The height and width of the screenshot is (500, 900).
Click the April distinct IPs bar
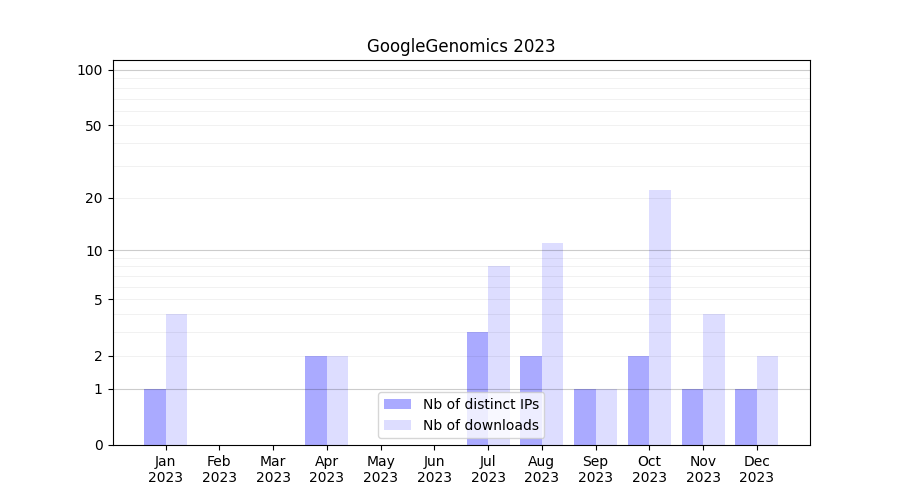316,400
